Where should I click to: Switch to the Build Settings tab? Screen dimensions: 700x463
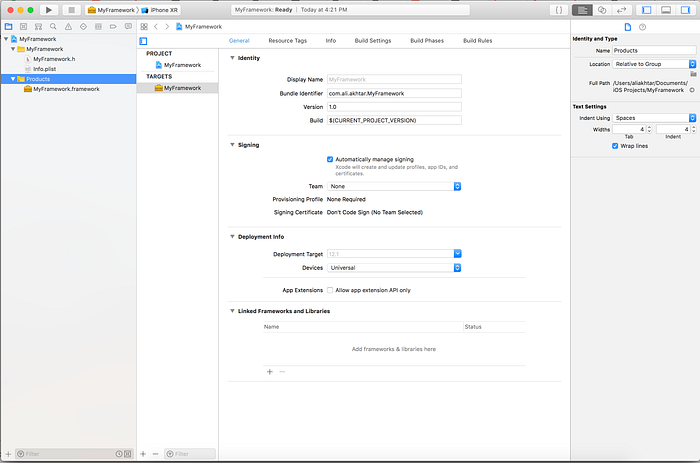point(373,41)
